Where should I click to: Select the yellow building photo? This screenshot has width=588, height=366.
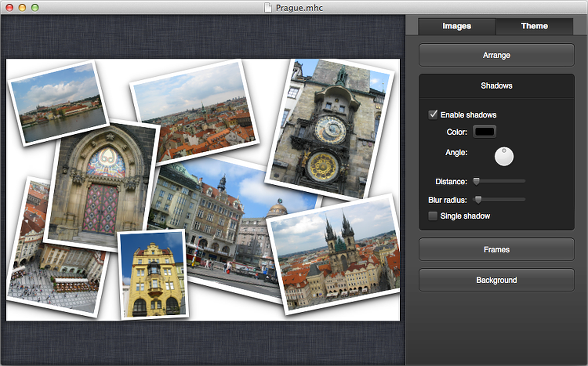tap(153, 274)
